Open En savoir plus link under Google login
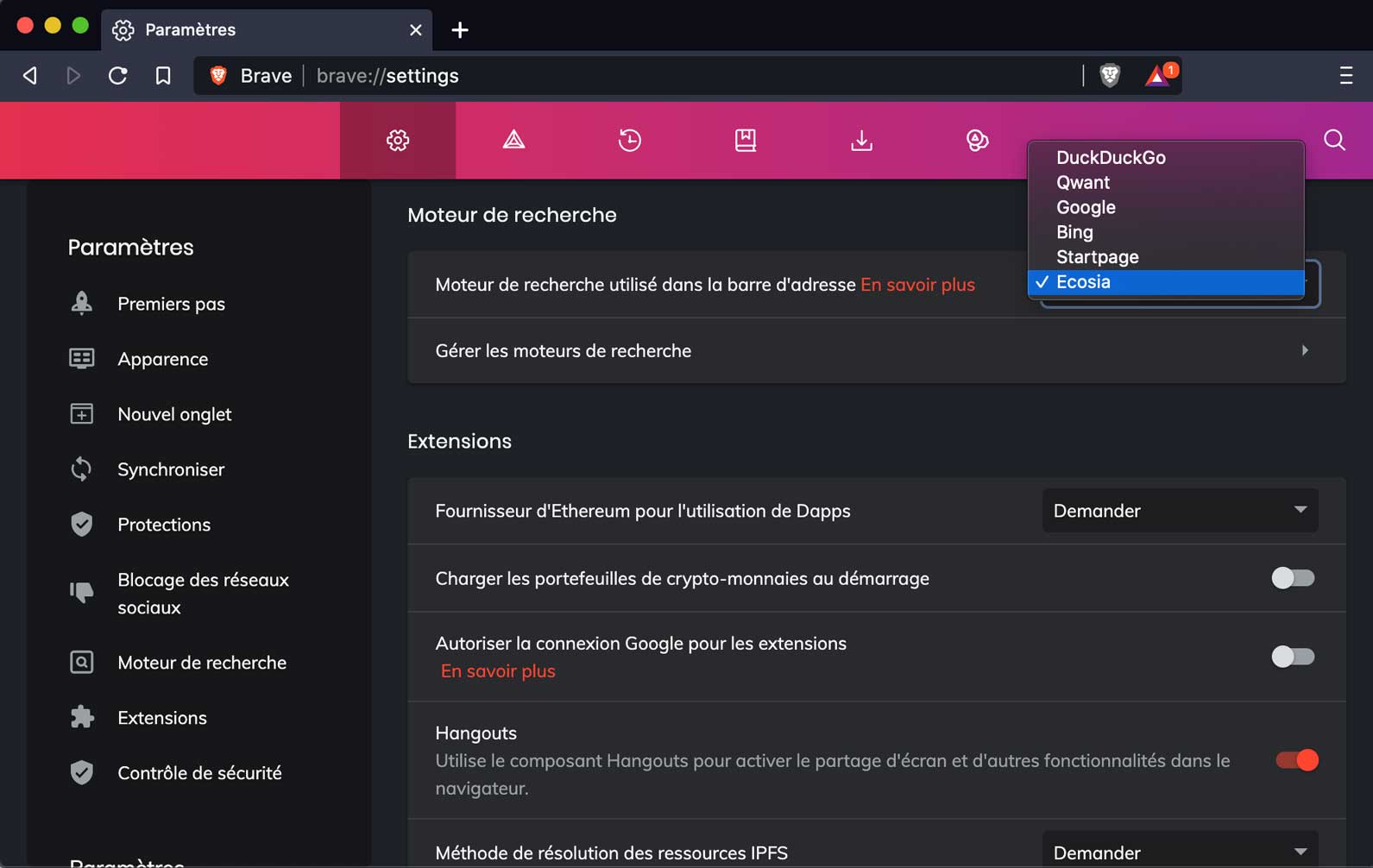 [498, 671]
